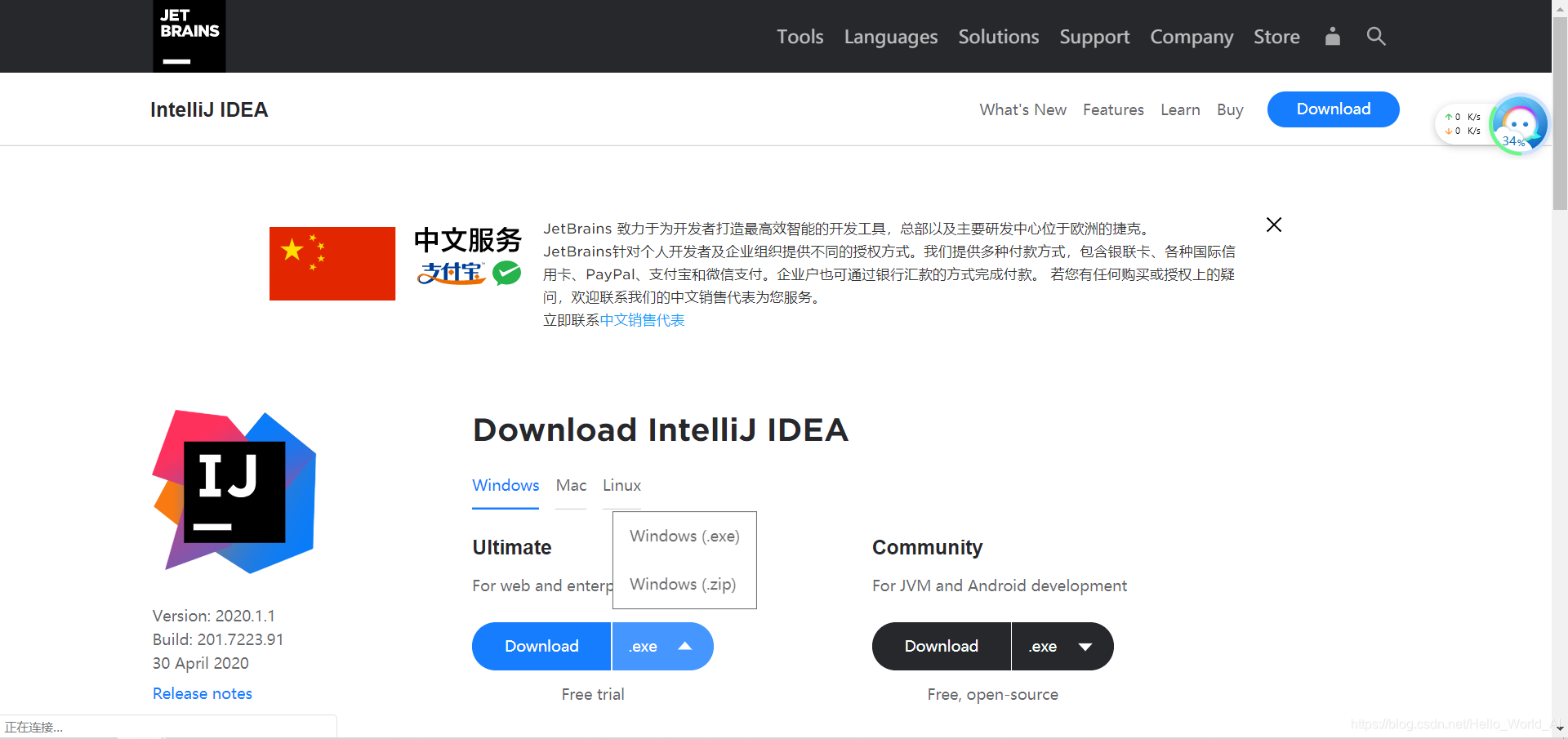
Task: Click the 'Free, open-source' label
Action: [x=993, y=694]
